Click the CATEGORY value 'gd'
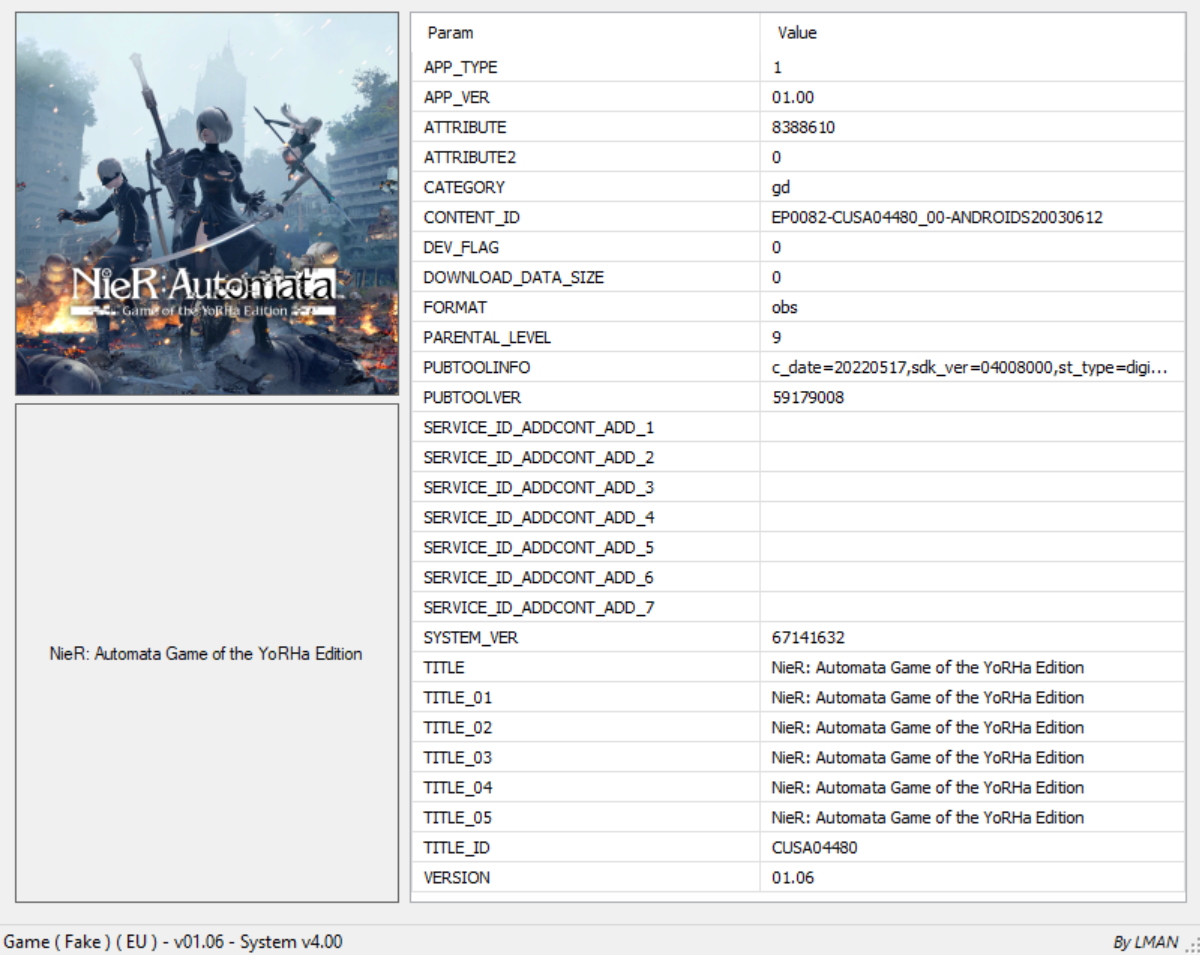1200x955 pixels. tap(781, 187)
